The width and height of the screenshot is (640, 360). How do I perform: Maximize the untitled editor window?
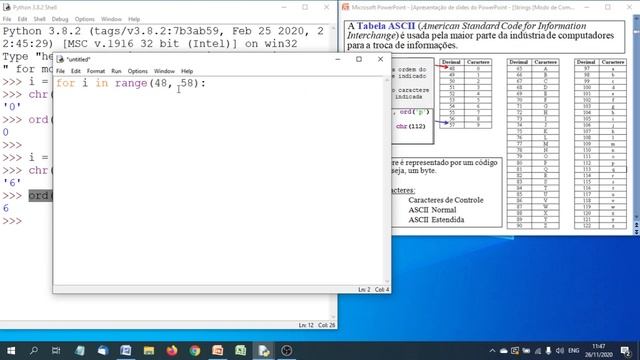click(x=359, y=59)
